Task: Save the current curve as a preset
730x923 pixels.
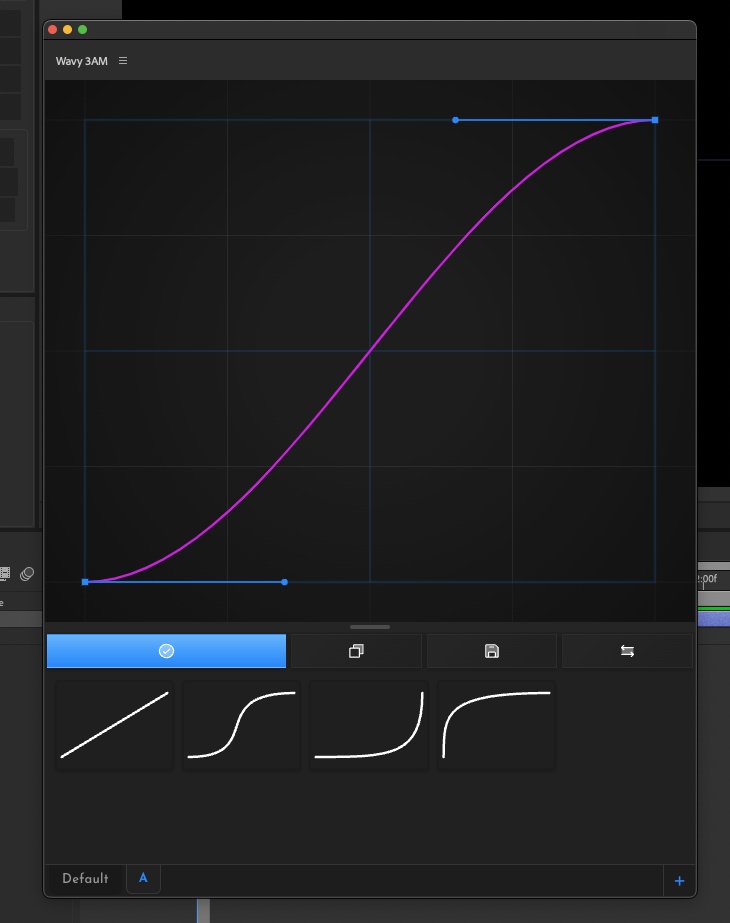Action: pyautogui.click(x=492, y=650)
